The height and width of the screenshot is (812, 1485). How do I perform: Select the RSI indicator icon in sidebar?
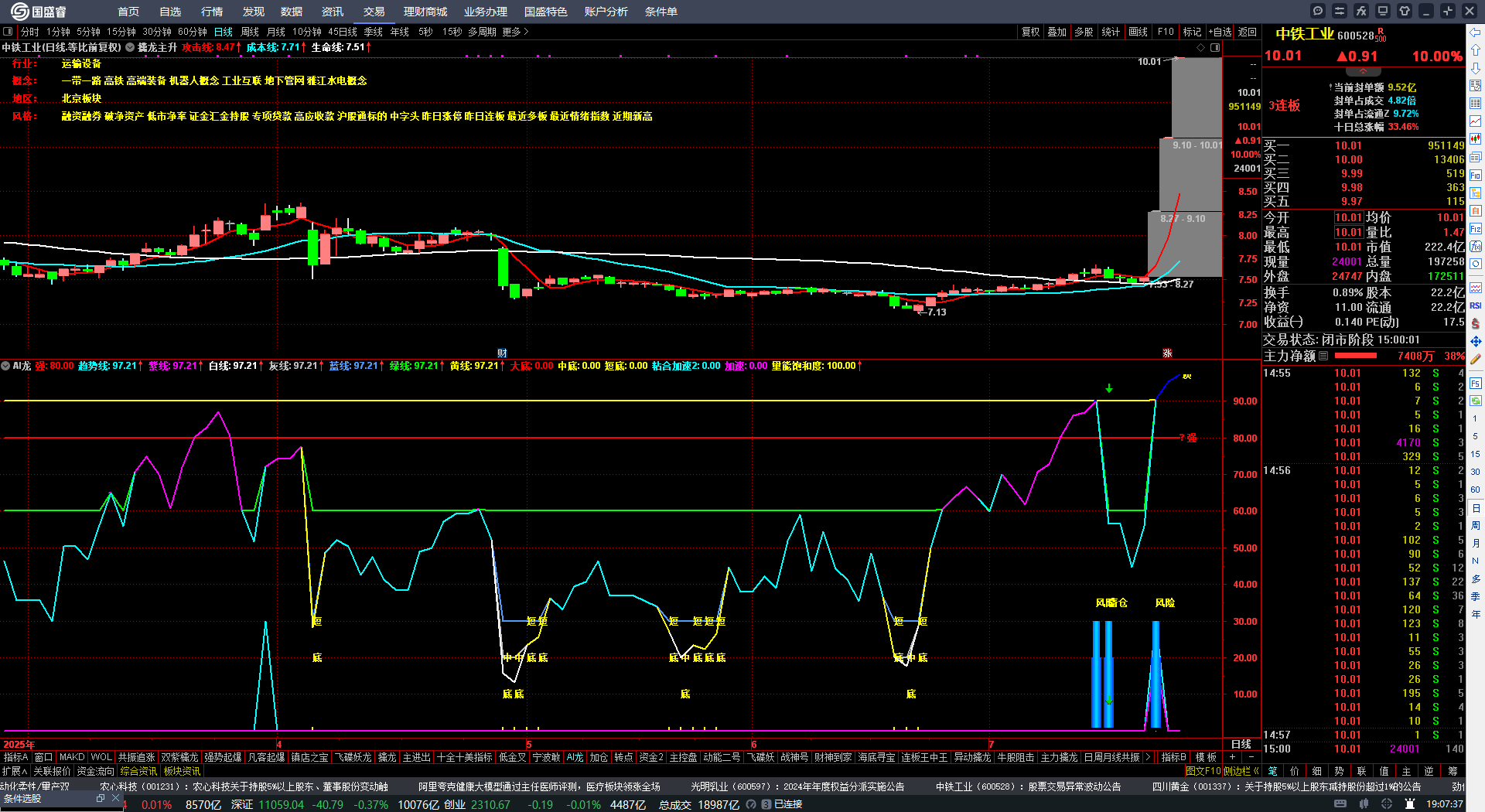click(1476, 305)
